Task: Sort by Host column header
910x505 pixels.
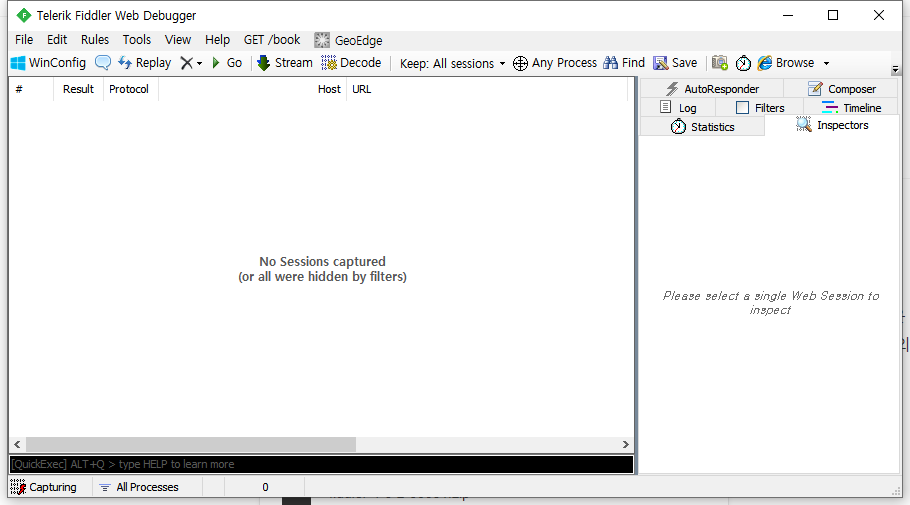Action: pyautogui.click(x=252, y=89)
